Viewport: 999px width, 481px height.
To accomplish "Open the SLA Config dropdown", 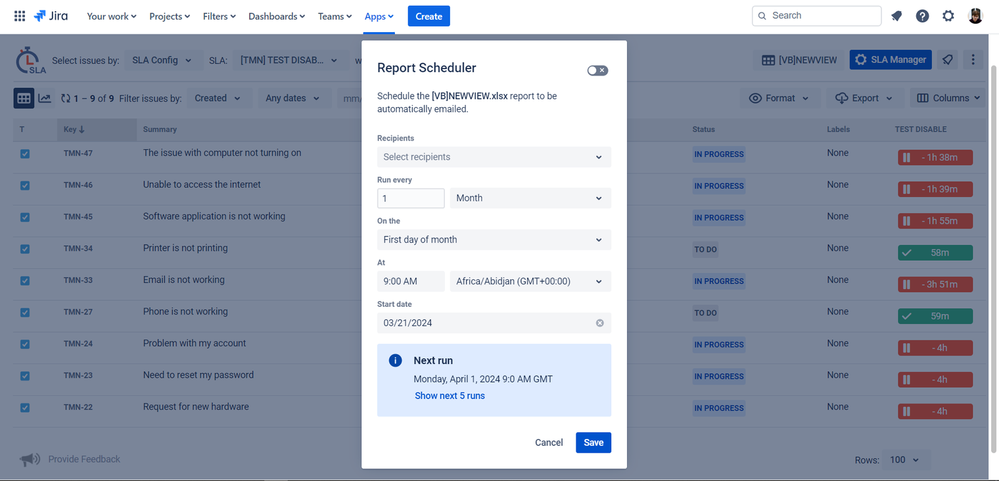I will point(162,61).
